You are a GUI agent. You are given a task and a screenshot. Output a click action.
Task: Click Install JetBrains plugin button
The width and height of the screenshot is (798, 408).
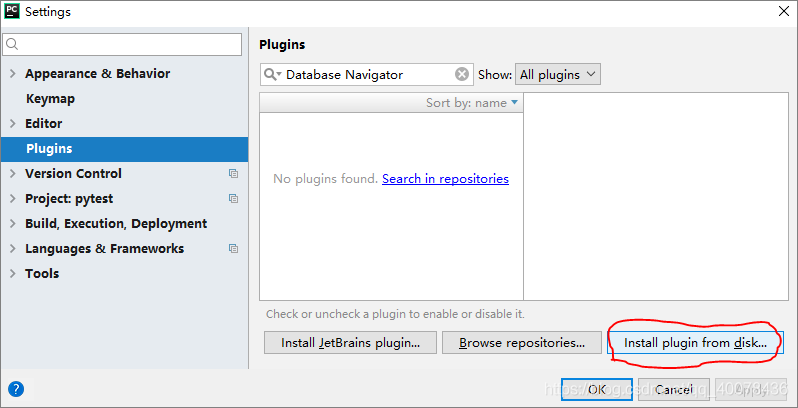(350, 343)
